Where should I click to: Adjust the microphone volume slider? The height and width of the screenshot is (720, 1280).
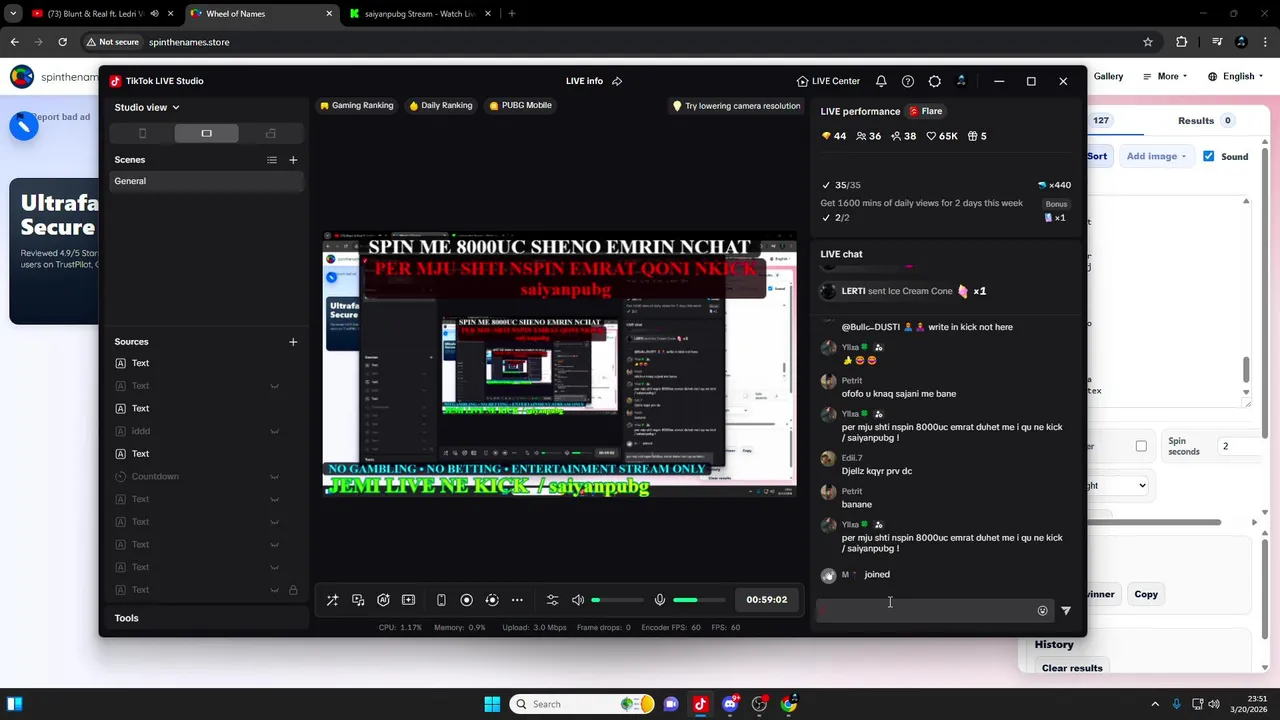coord(699,600)
